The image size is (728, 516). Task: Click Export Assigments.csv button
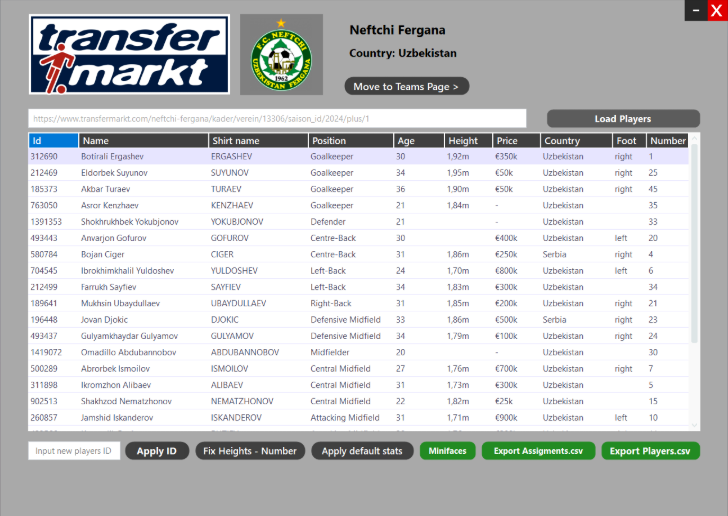pyautogui.click(x=538, y=451)
